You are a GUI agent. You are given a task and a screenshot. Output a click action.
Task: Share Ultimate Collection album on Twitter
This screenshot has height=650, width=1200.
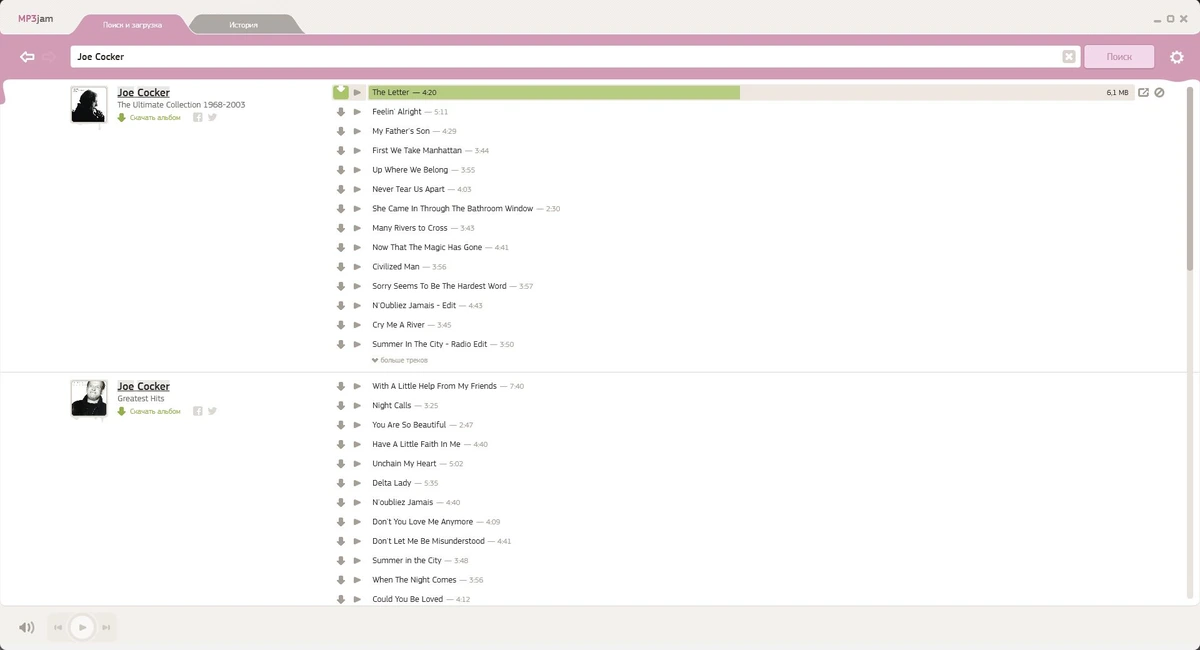click(212, 118)
